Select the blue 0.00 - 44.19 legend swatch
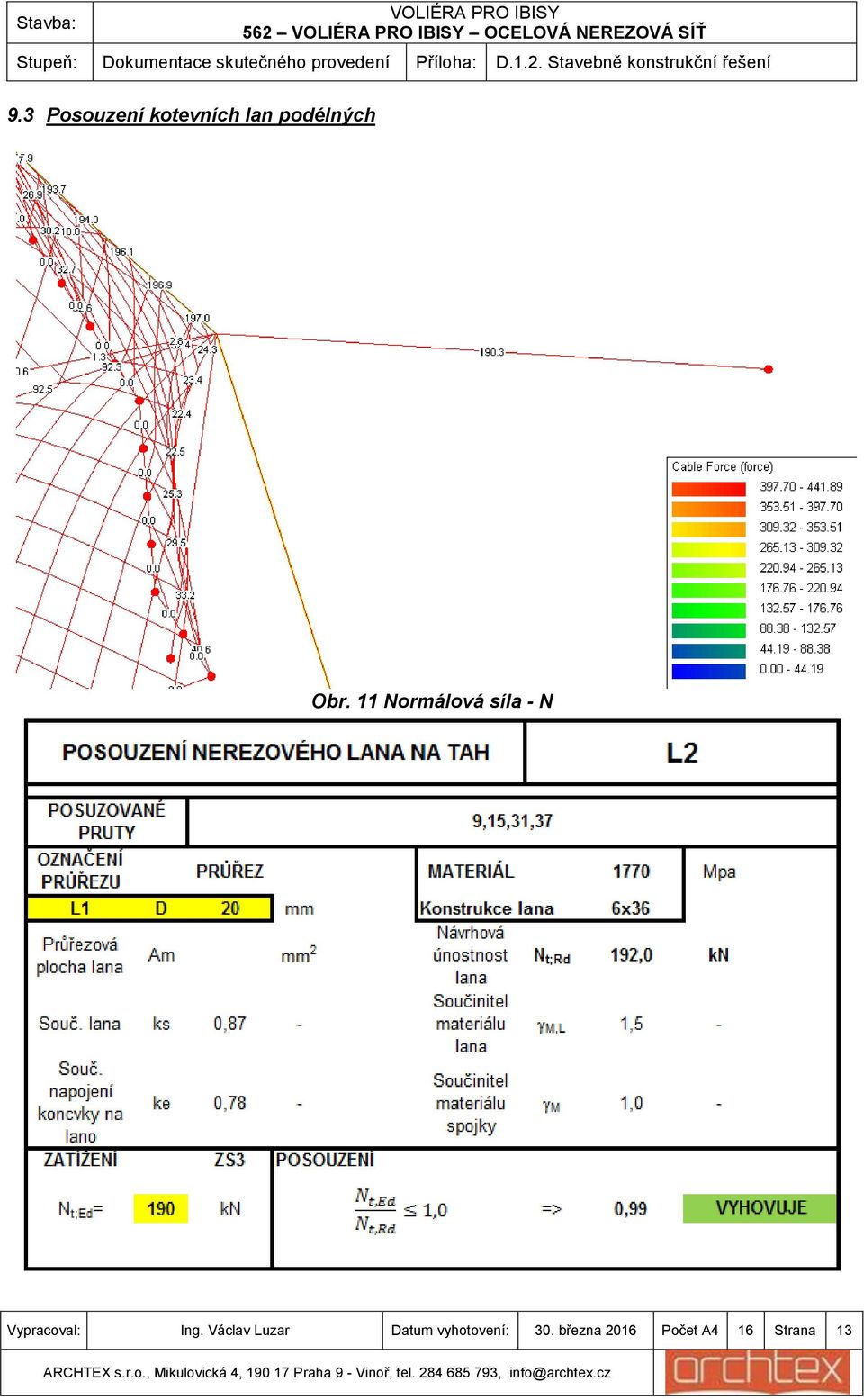The width and height of the screenshot is (864, 1400). (x=709, y=671)
